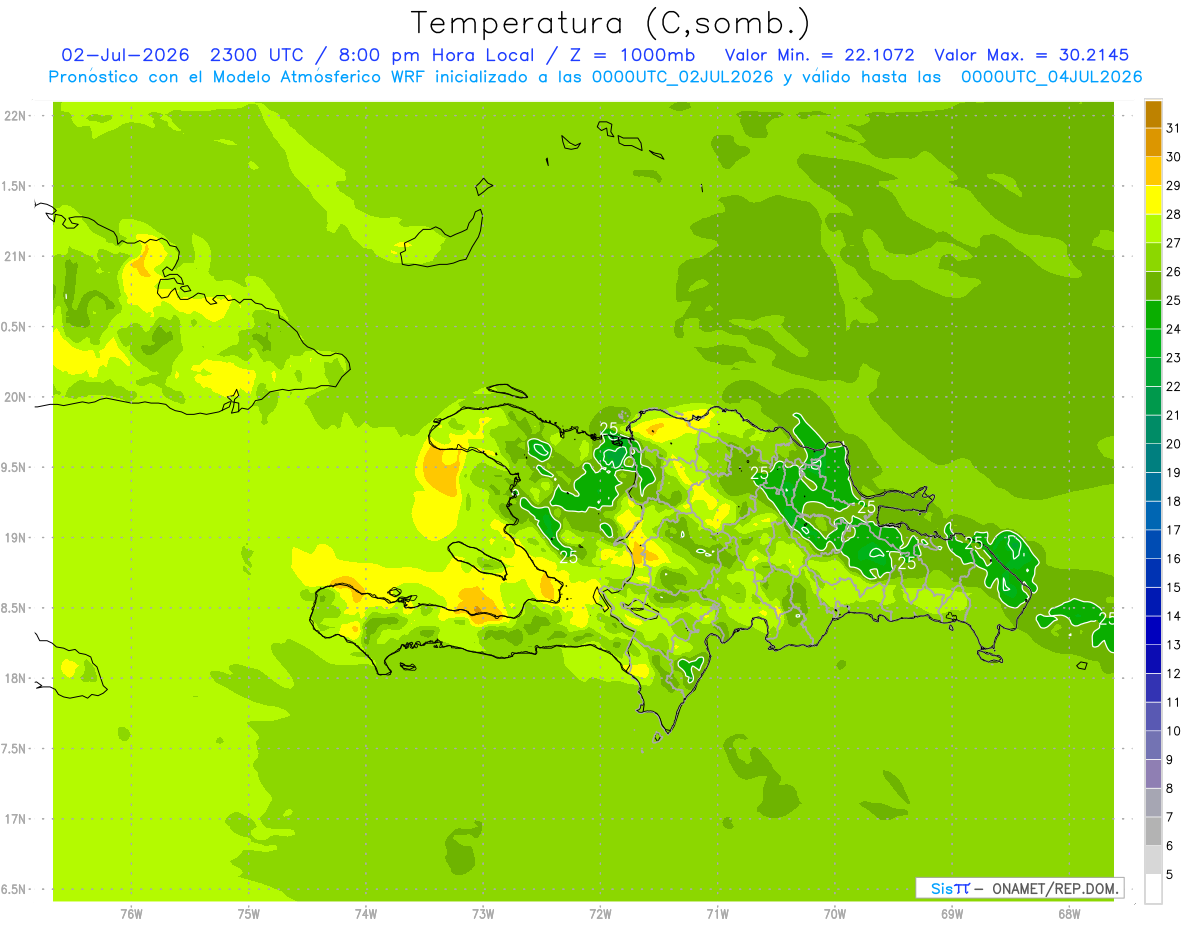Image resolution: width=1200 pixels, height=927 pixels.
Task: Click the legend value '27'
Action: [x=1174, y=243]
